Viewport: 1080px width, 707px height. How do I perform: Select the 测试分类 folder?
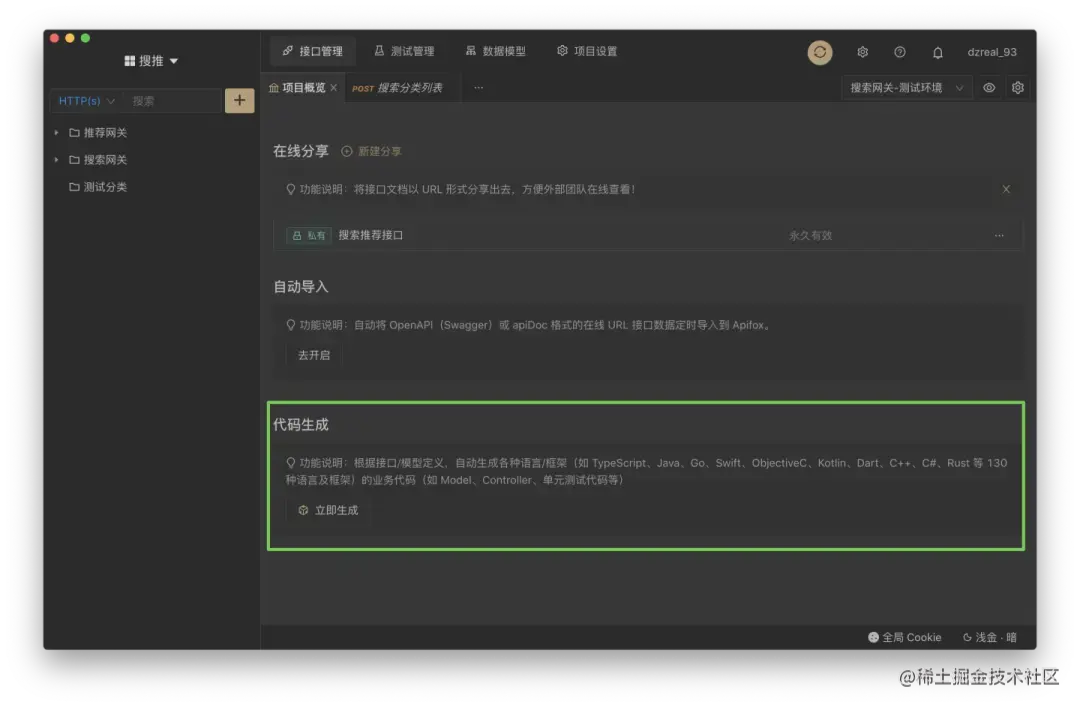tap(98, 187)
